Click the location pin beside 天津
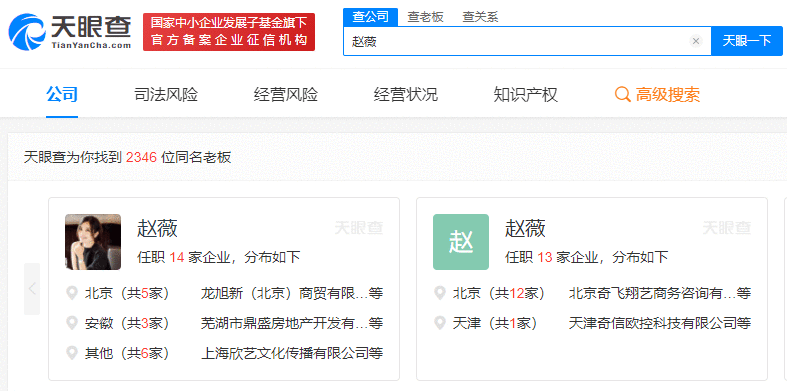 click(440, 323)
